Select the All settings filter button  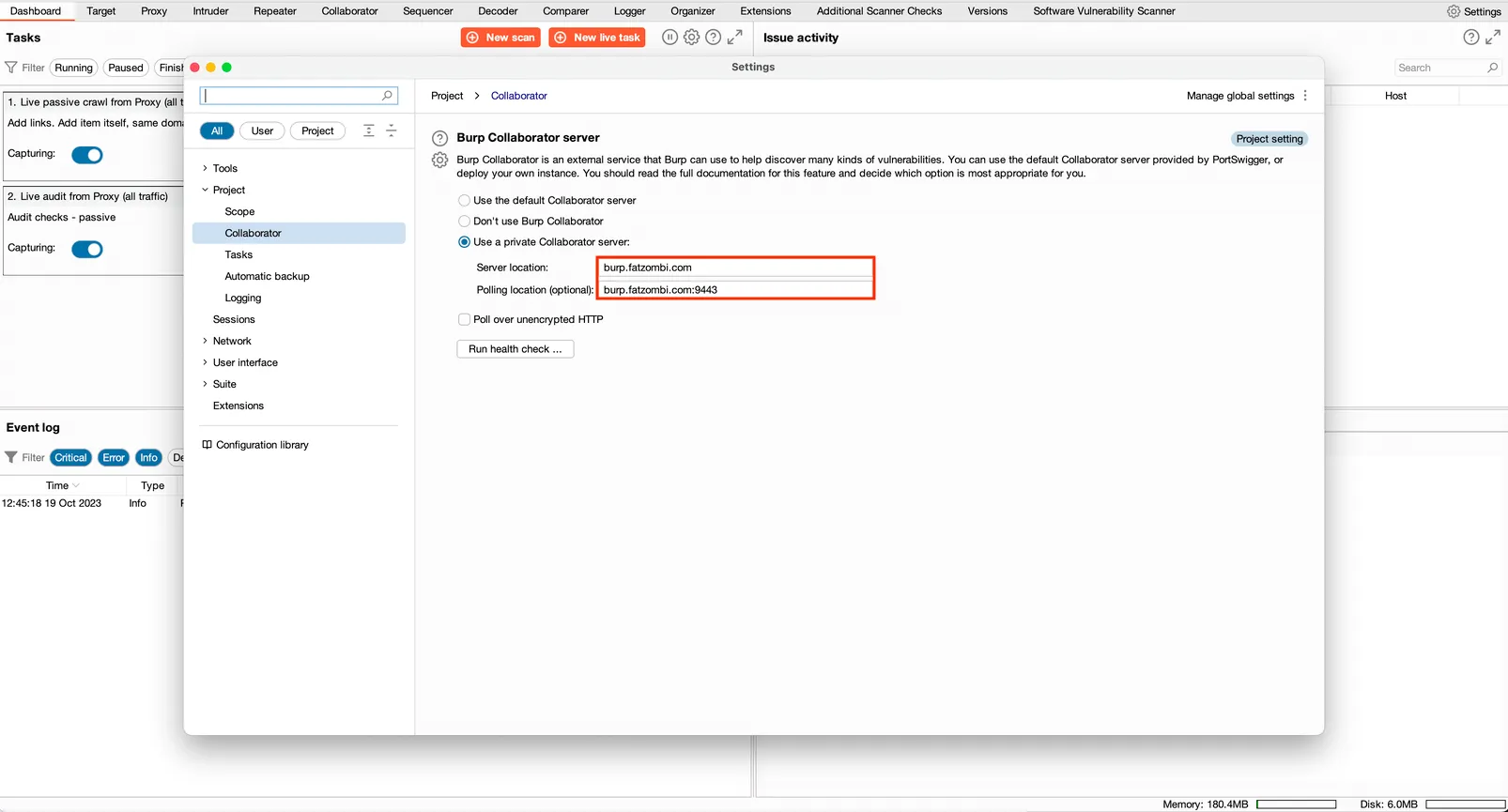point(217,130)
